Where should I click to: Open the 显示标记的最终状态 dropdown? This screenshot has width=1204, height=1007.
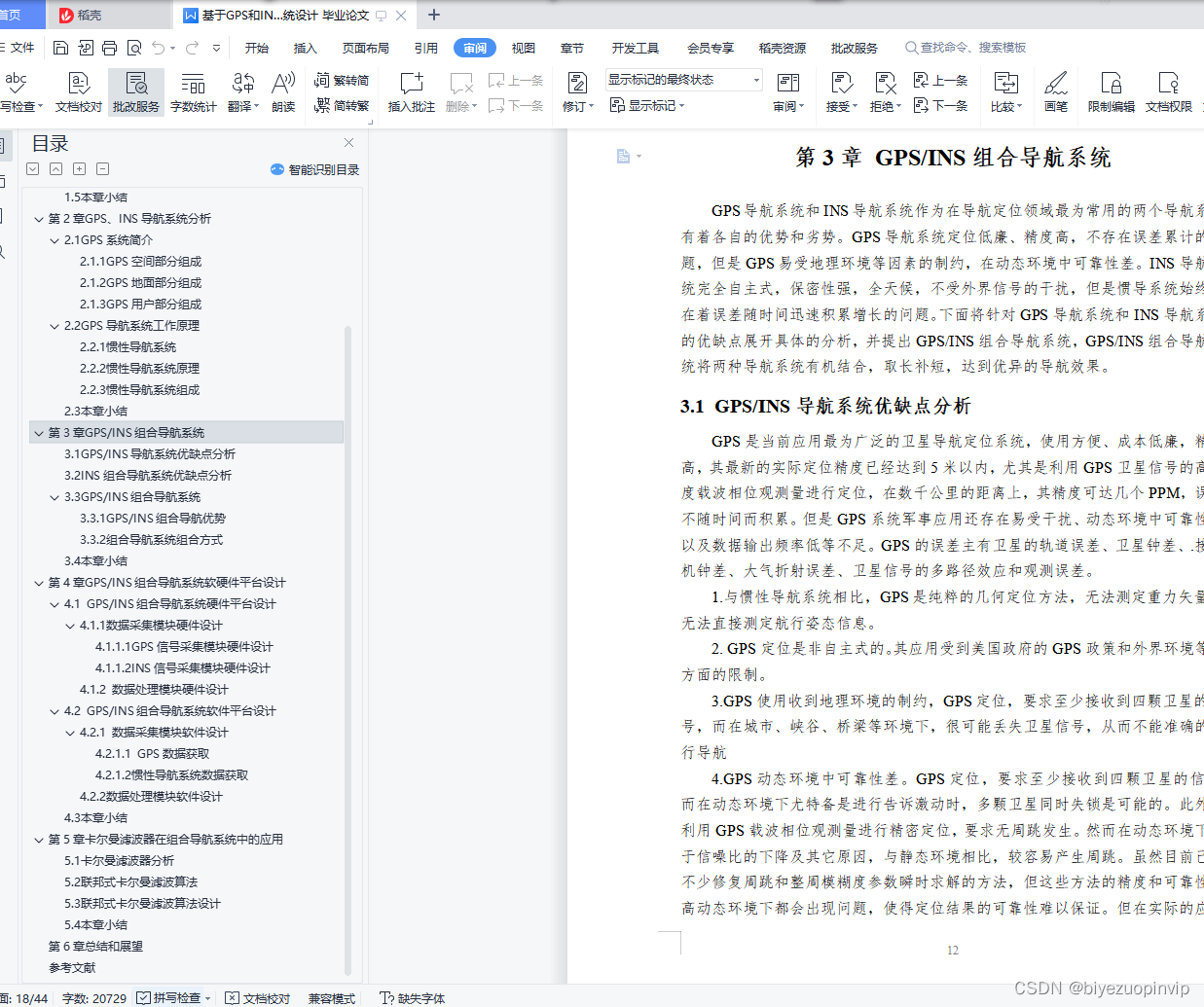pyautogui.click(x=756, y=79)
